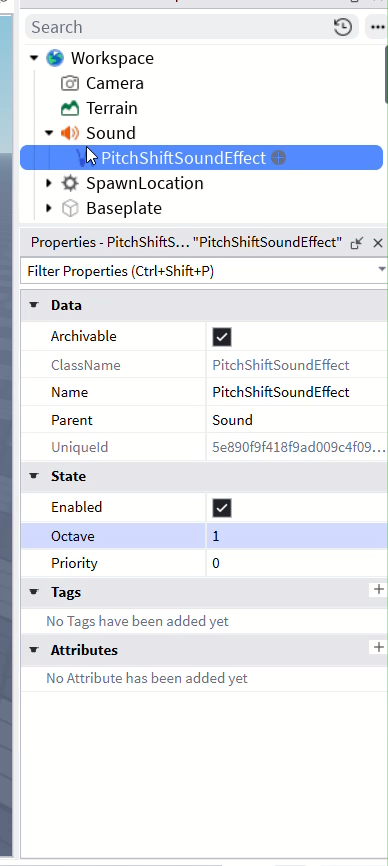Click the Archivable property label
Screen dimensions: 388x866
coord(83,336)
